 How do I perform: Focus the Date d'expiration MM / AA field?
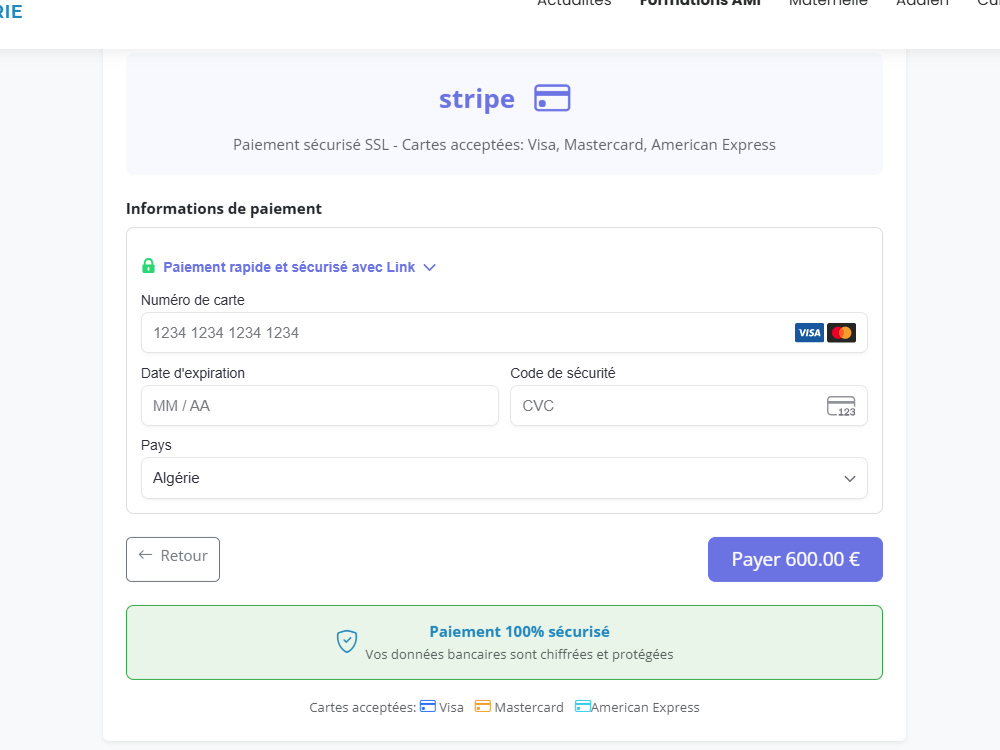(320, 406)
